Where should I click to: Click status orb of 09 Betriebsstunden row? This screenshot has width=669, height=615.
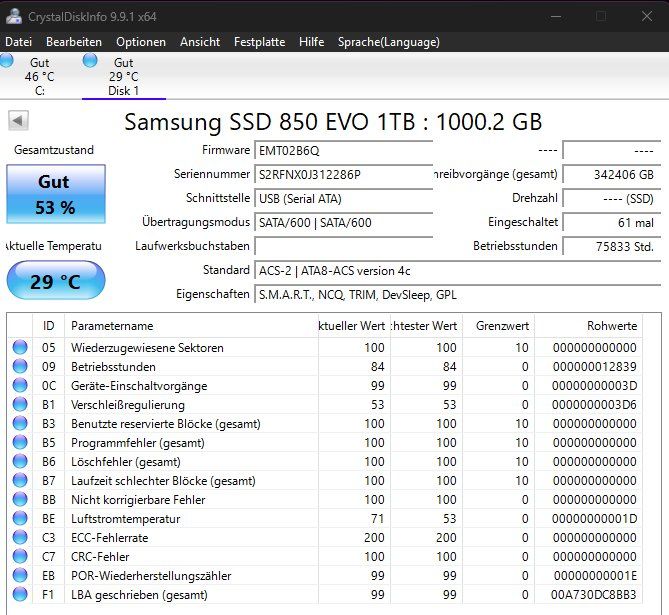pyautogui.click(x=20, y=366)
